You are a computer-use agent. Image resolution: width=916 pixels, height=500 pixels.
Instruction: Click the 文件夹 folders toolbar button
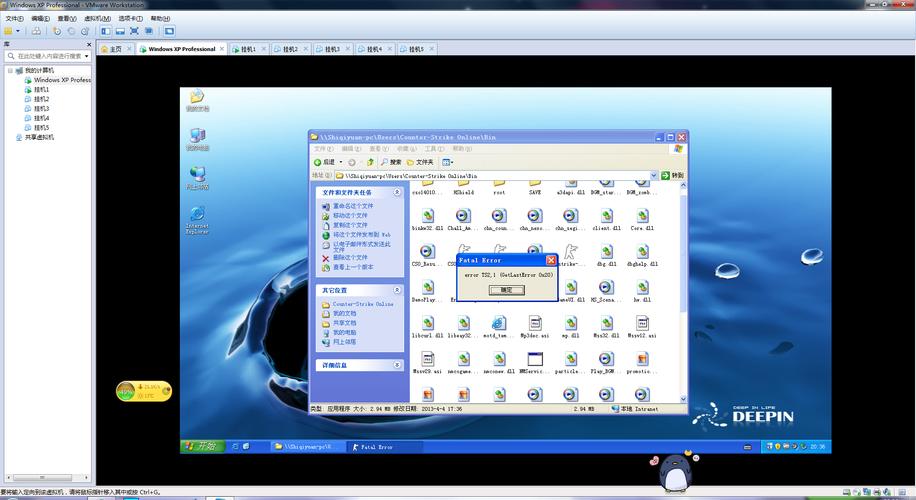tap(420, 162)
